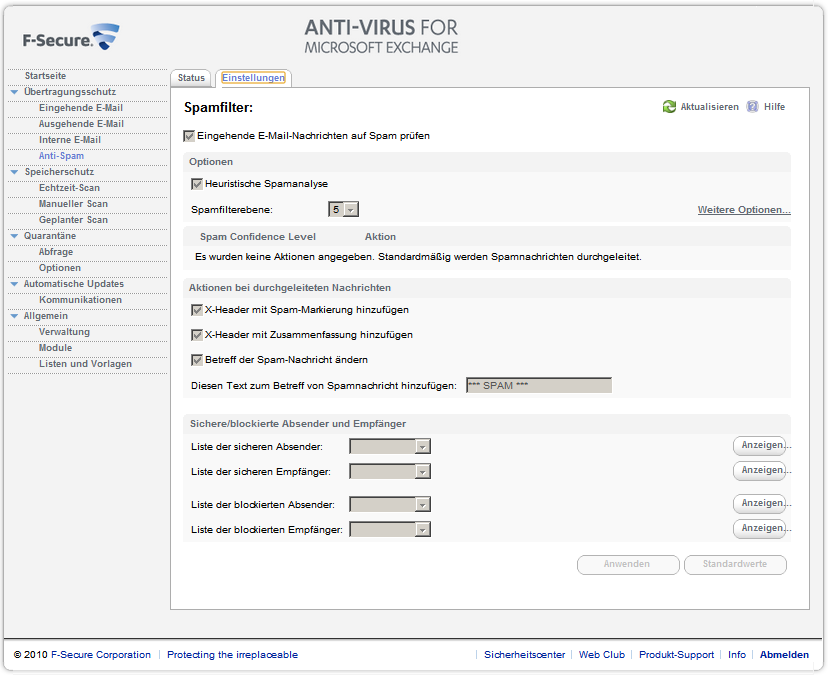This screenshot has width=828, height=675.
Task: Switch to the Status tab
Action: pyautogui.click(x=191, y=78)
